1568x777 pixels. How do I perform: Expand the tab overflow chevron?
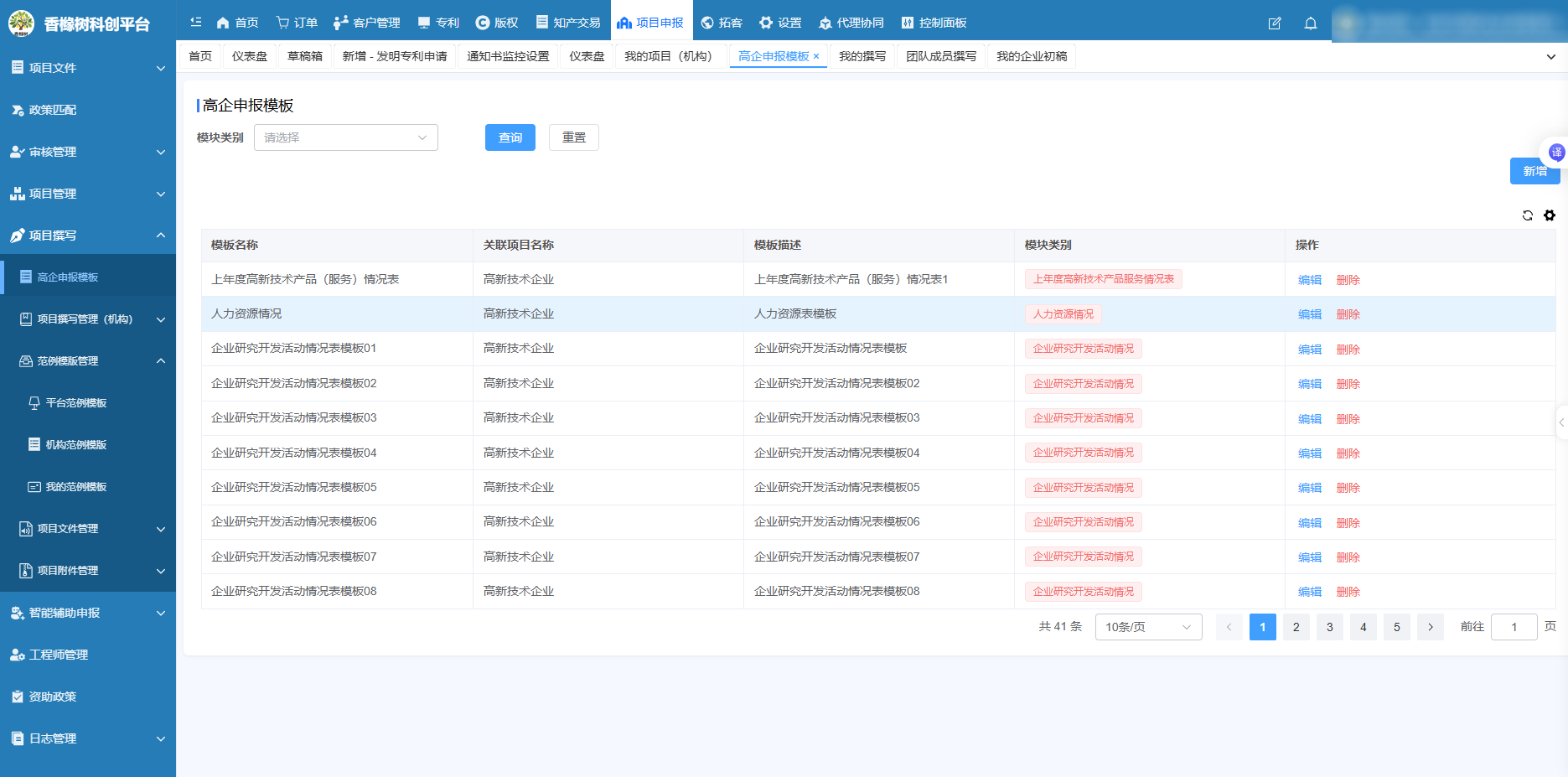pos(1550,57)
